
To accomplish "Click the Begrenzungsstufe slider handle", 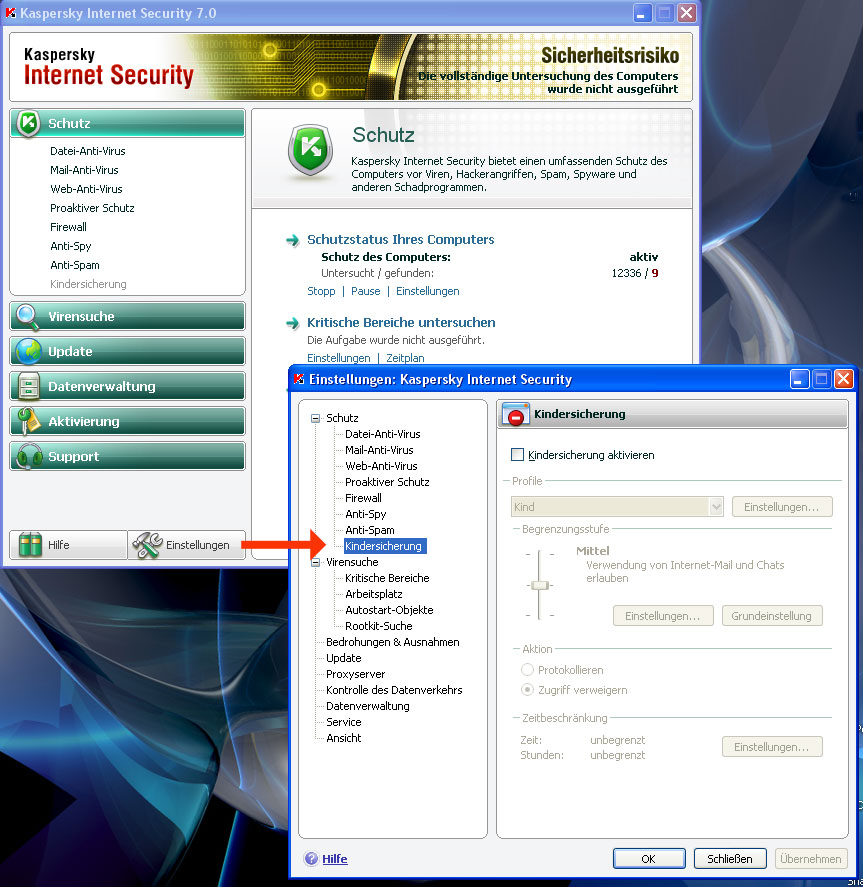I will point(540,585).
